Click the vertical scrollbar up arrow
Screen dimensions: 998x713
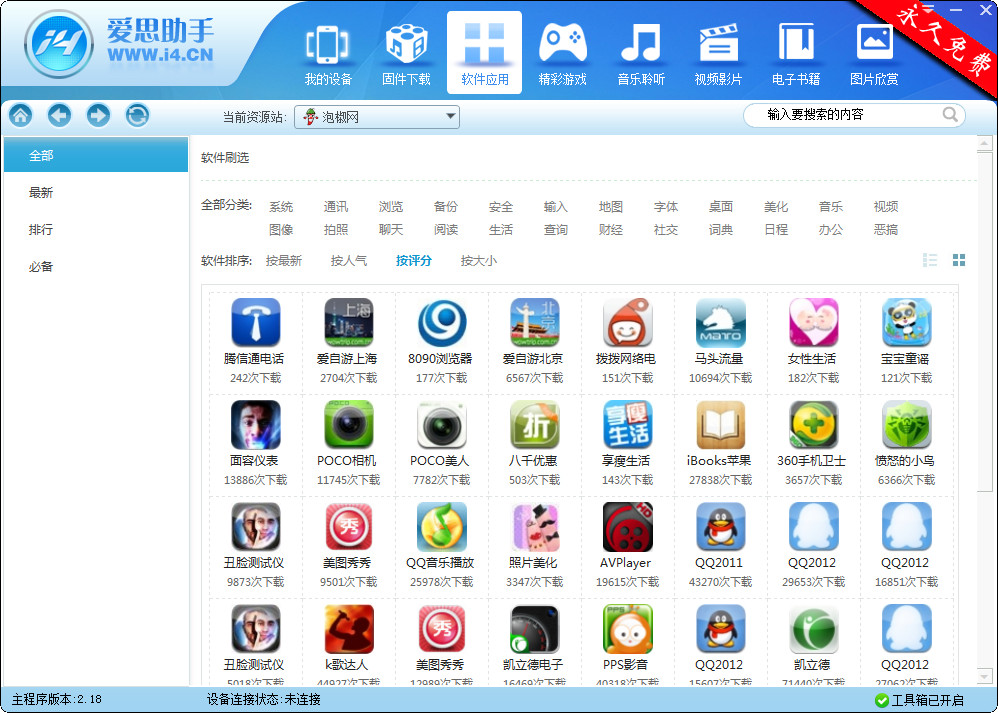point(985,144)
